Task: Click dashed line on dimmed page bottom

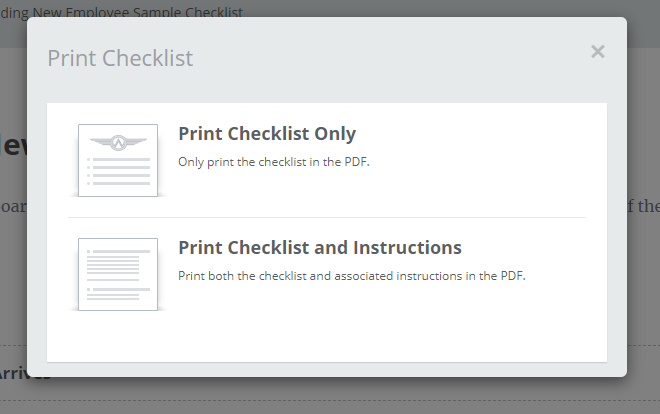Action: tap(330, 401)
